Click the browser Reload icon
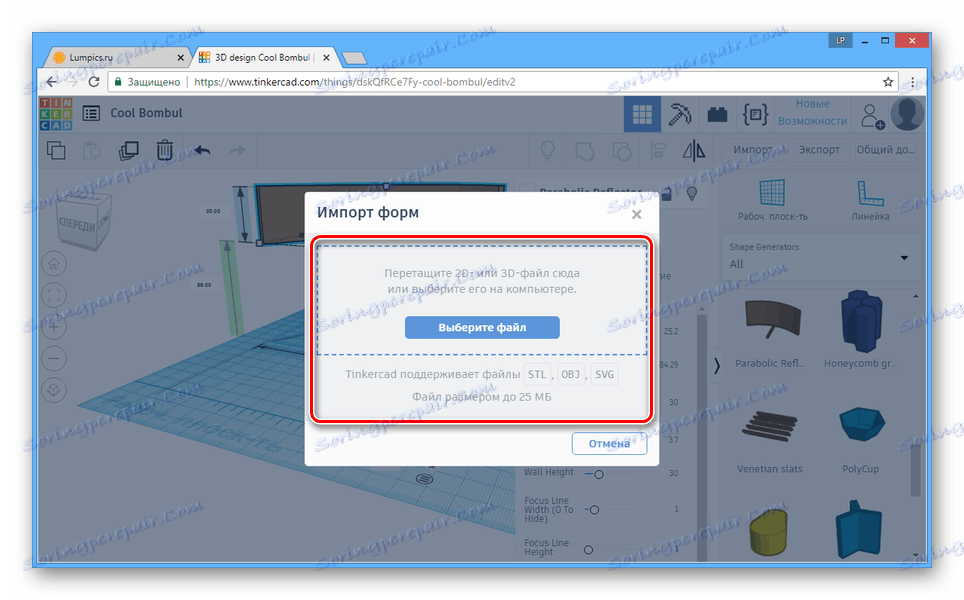This screenshot has width=964, height=600. click(x=93, y=82)
